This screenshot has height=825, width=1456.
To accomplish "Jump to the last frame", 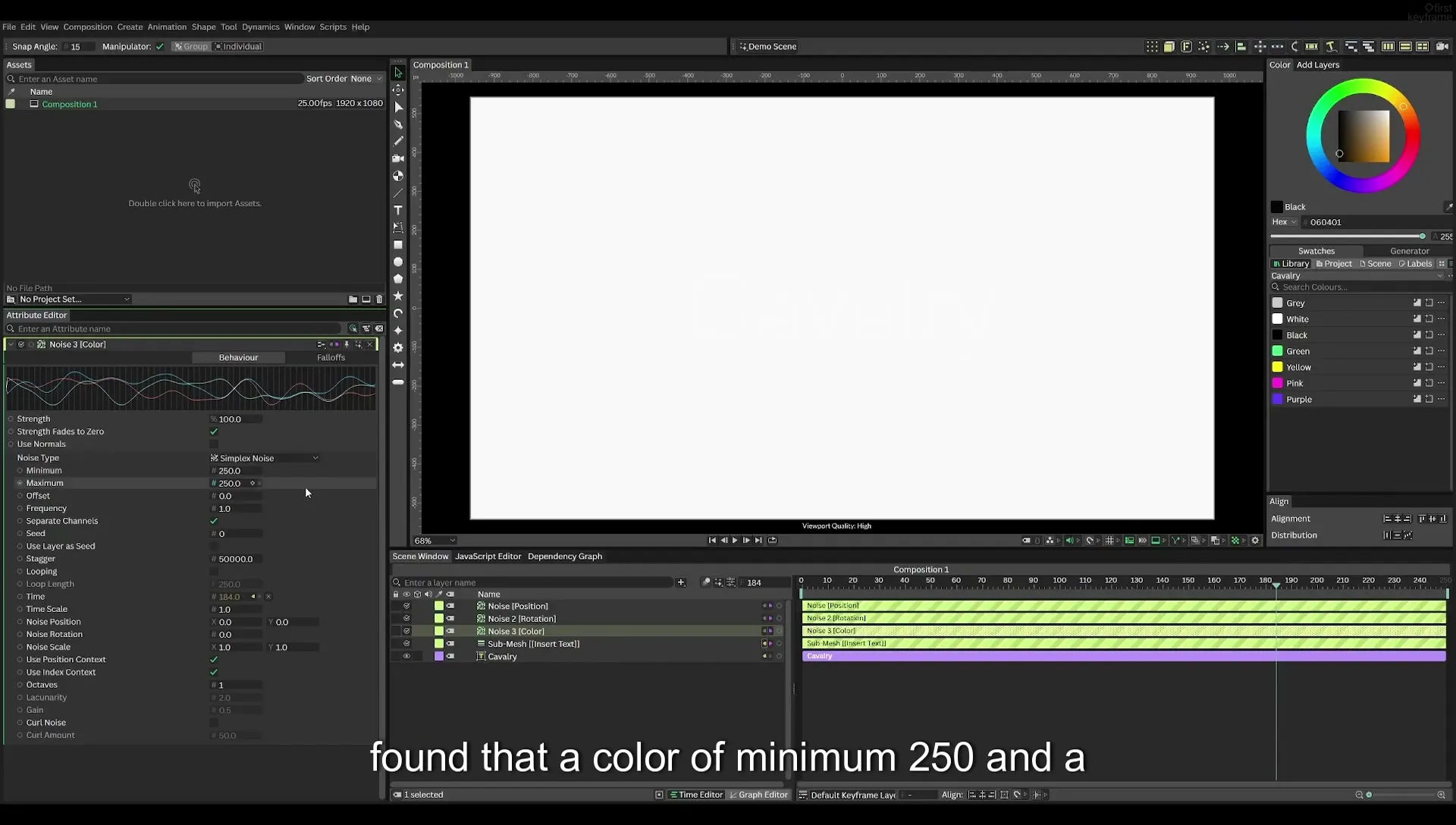I will pos(758,541).
